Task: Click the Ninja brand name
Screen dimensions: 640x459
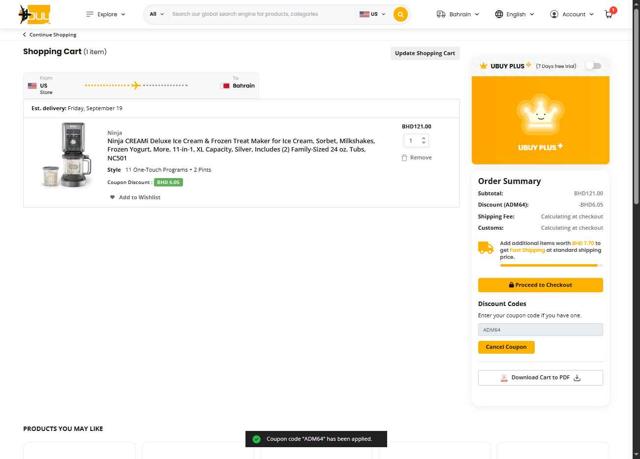Action: (115, 133)
